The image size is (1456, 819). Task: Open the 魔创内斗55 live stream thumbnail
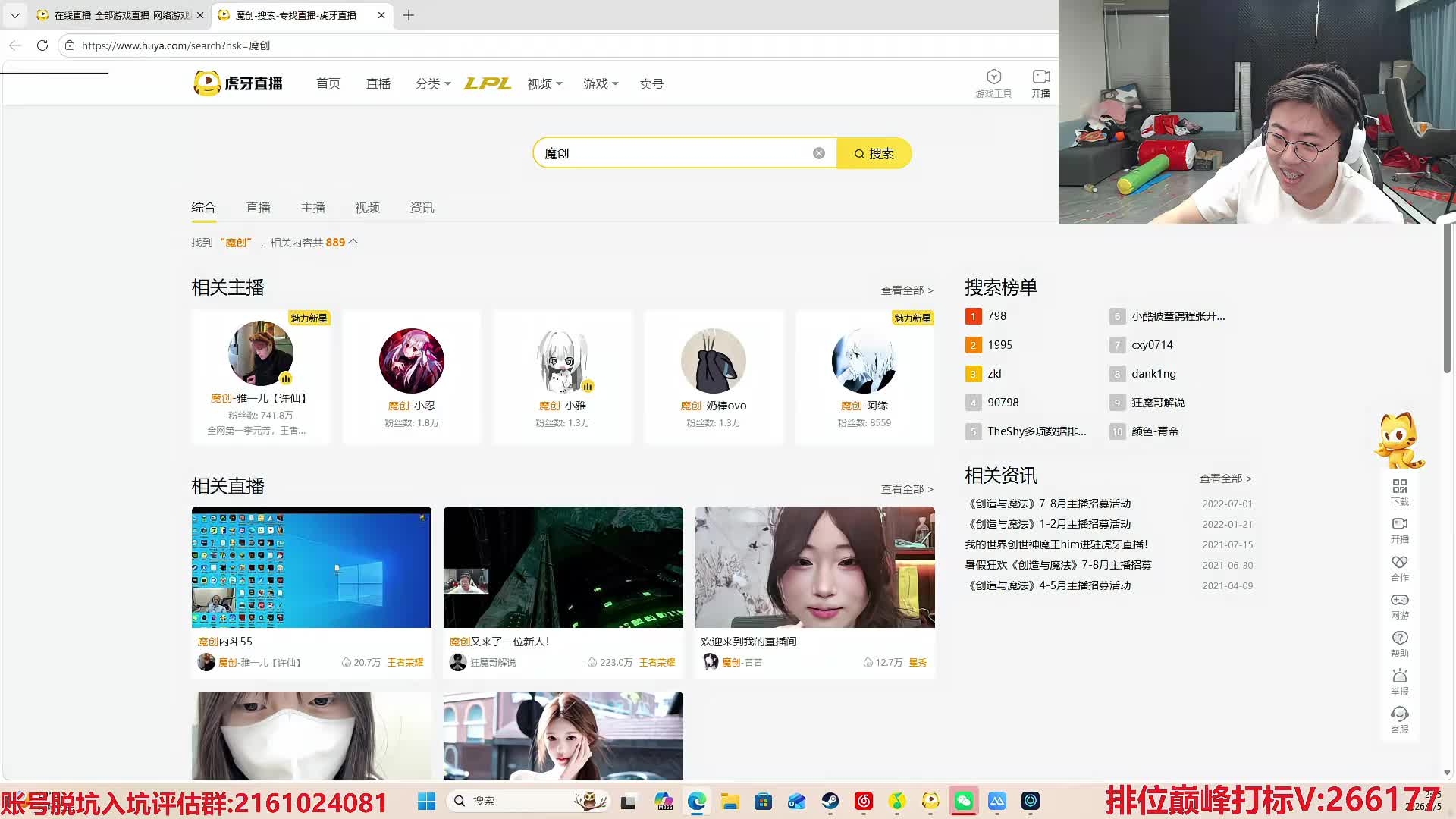tap(312, 567)
